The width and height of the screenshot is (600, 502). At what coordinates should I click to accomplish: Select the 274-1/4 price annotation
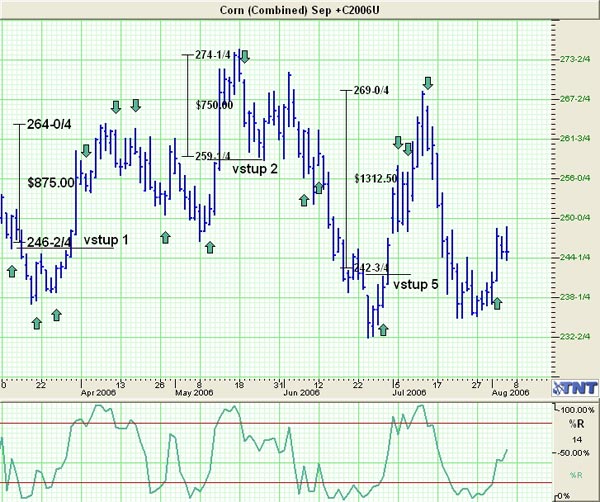click(x=213, y=55)
